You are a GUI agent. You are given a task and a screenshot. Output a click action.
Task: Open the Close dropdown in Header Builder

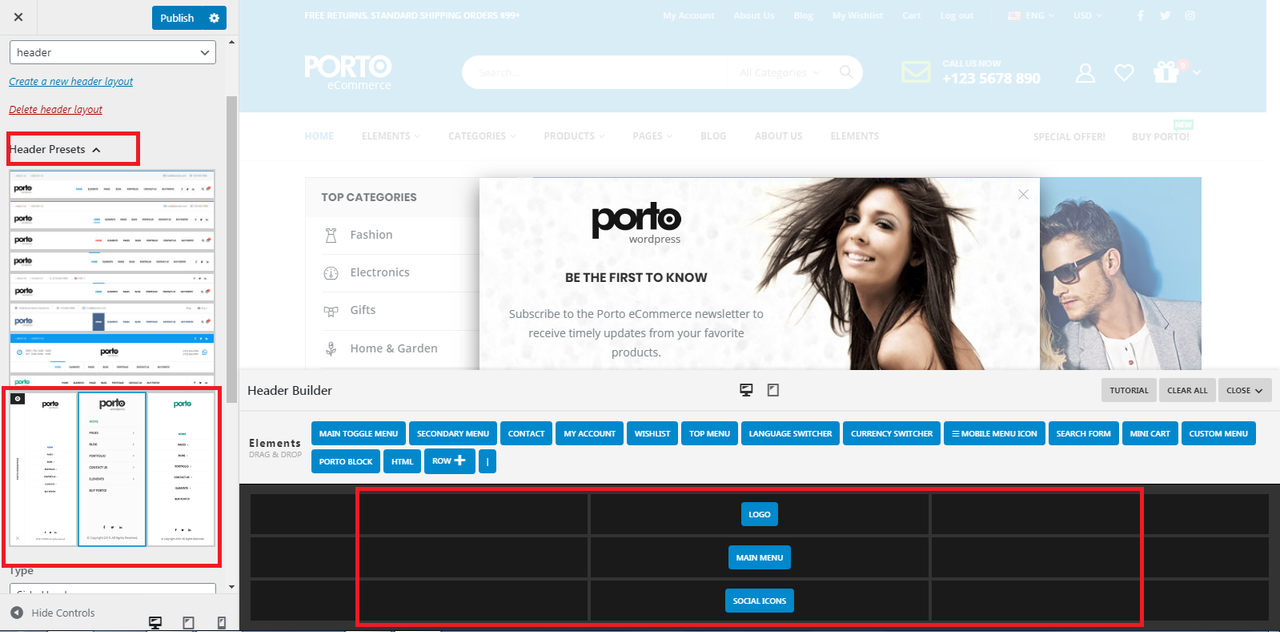[x=1245, y=390]
